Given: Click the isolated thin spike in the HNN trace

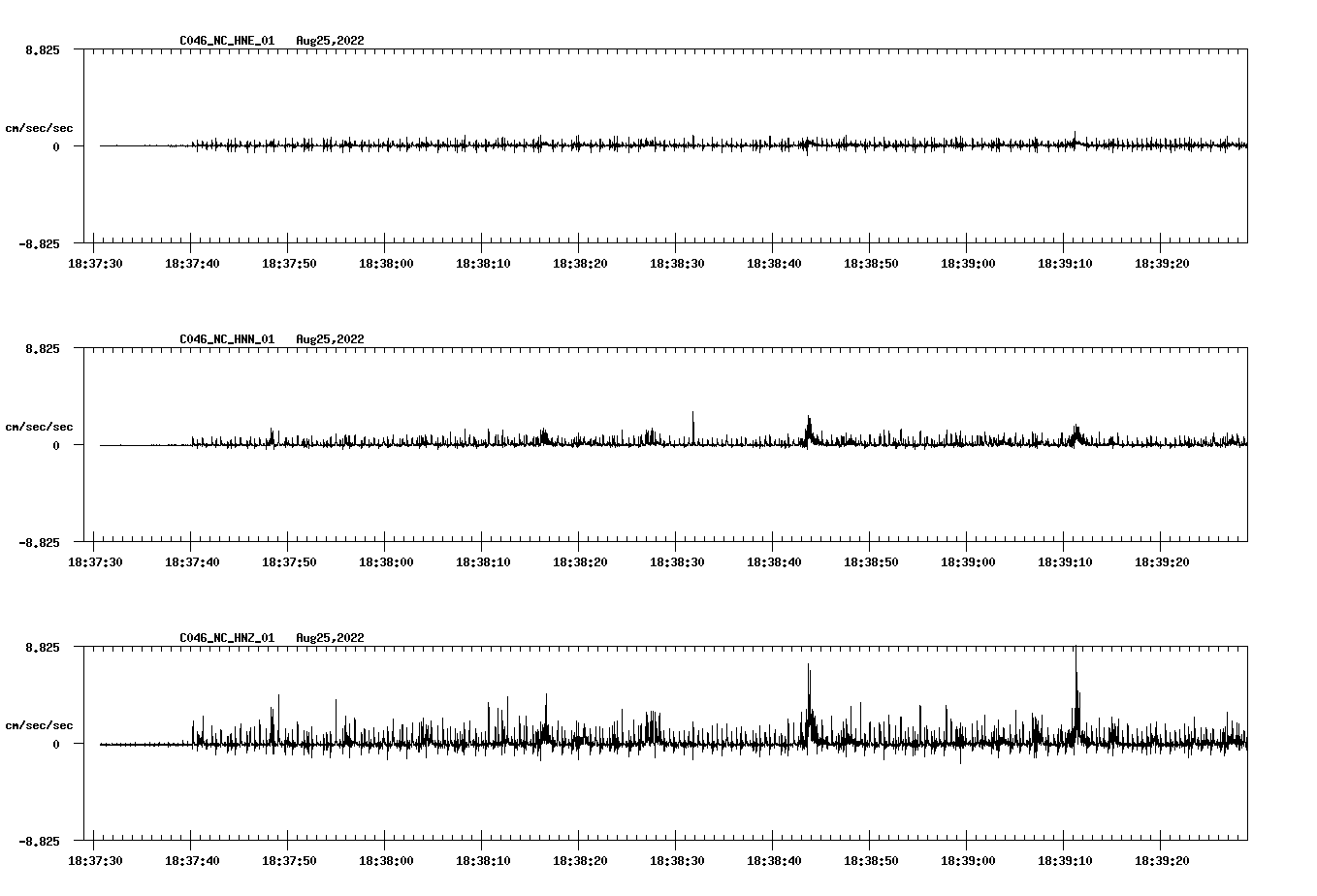Looking at the screenshot, I should tap(692, 427).
